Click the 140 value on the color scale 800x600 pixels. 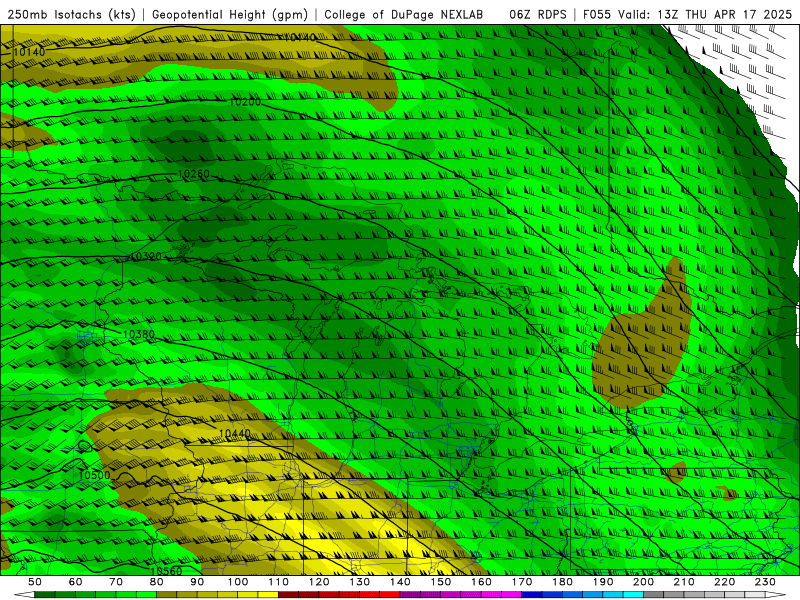400,582
